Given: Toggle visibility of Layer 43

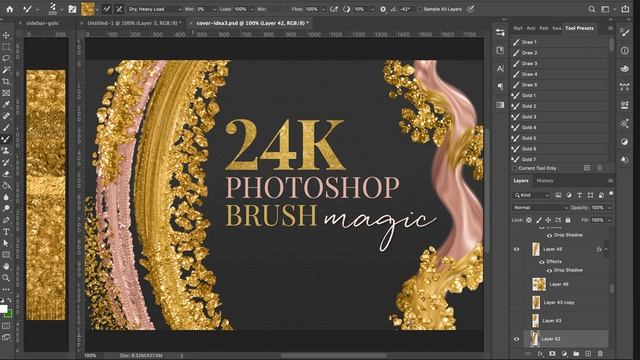Looking at the screenshot, I should coord(516,321).
